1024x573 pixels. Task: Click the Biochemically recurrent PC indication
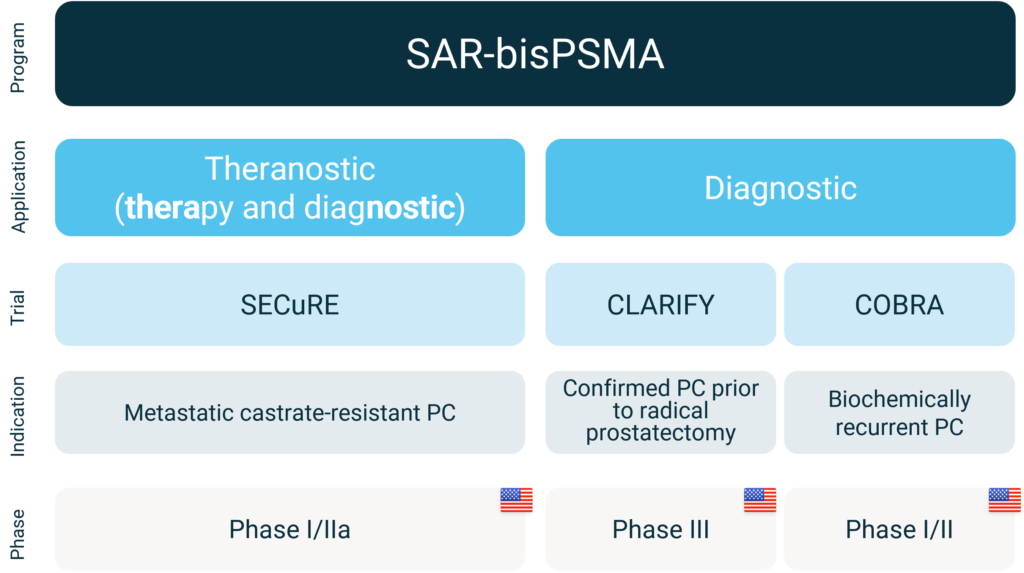point(899,412)
